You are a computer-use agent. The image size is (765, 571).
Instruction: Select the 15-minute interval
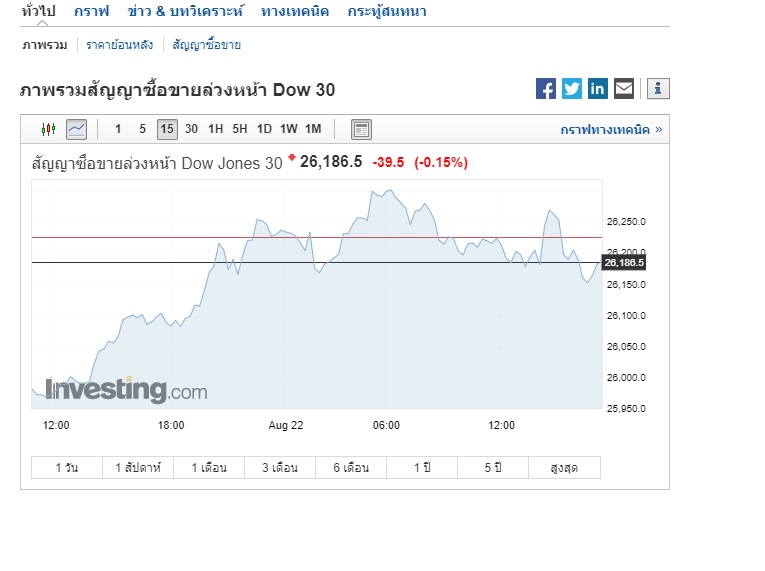[166, 129]
